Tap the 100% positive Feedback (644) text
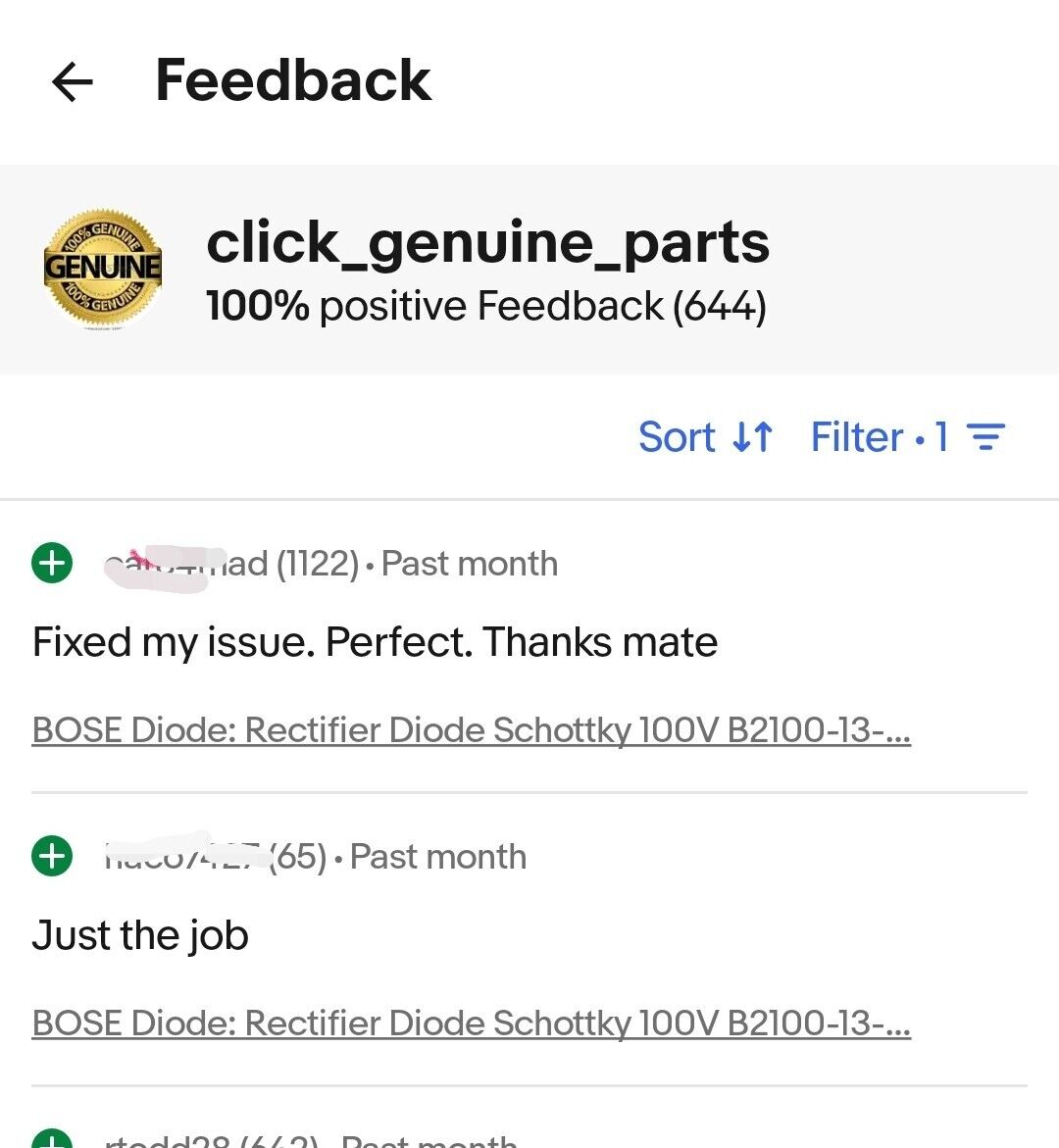The width and height of the screenshot is (1059, 1148). click(x=486, y=306)
